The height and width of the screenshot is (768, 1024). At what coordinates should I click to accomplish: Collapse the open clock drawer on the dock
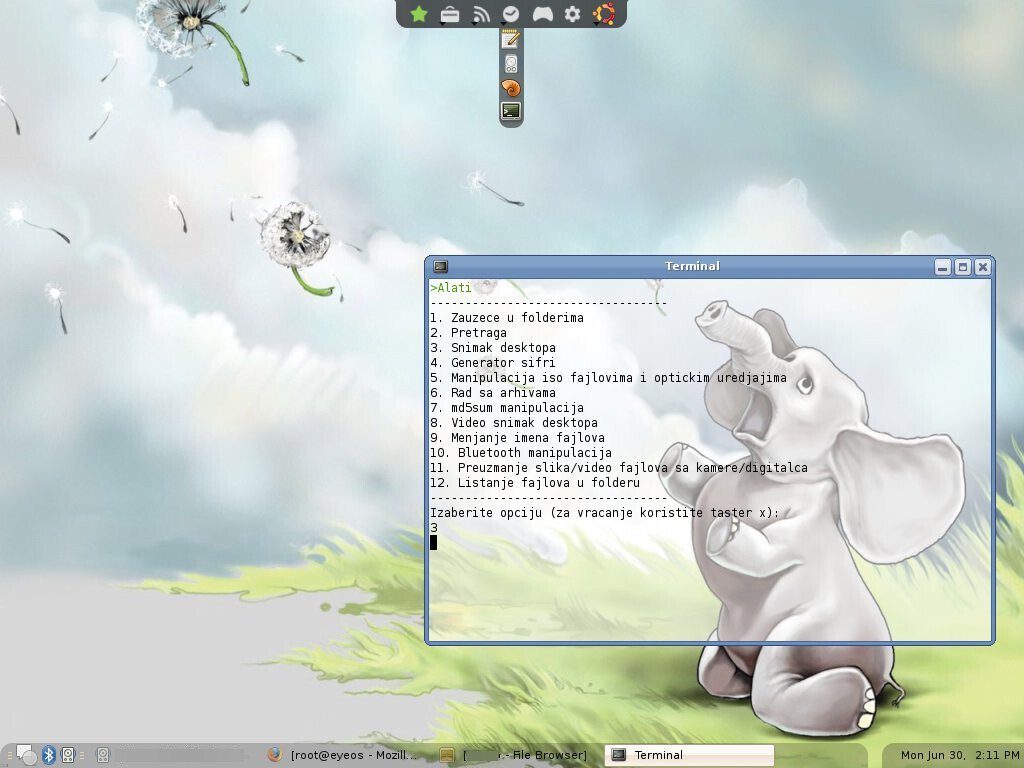510,14
